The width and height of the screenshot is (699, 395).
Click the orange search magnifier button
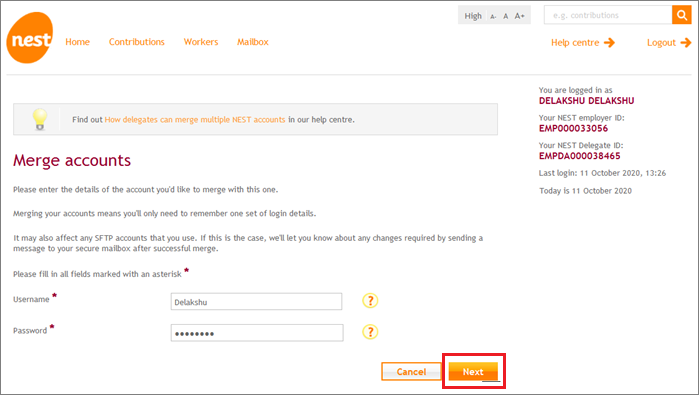tap(682, 15)
